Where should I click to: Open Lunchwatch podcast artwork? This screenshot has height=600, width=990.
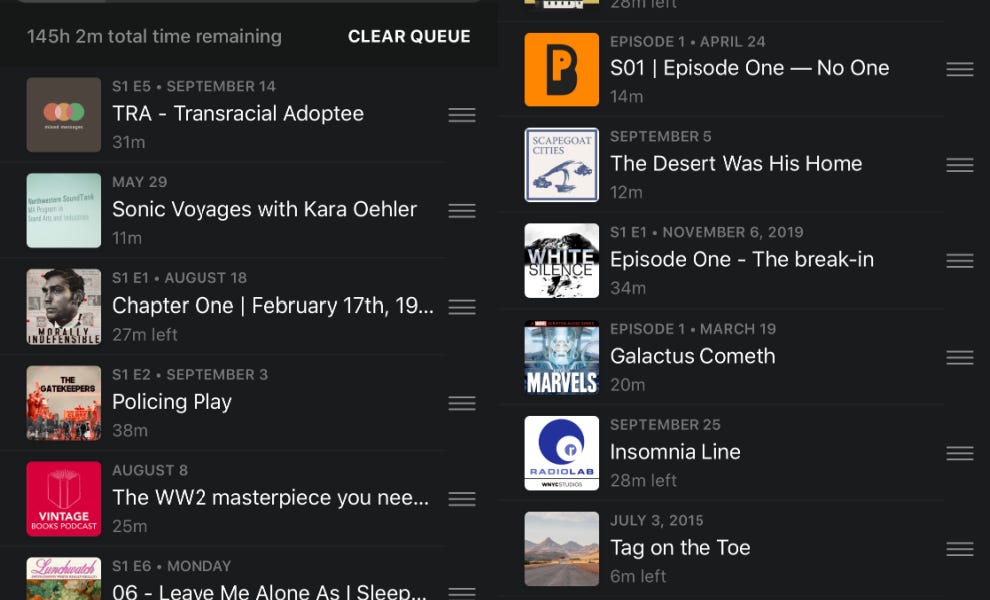[x=64, y=579]
